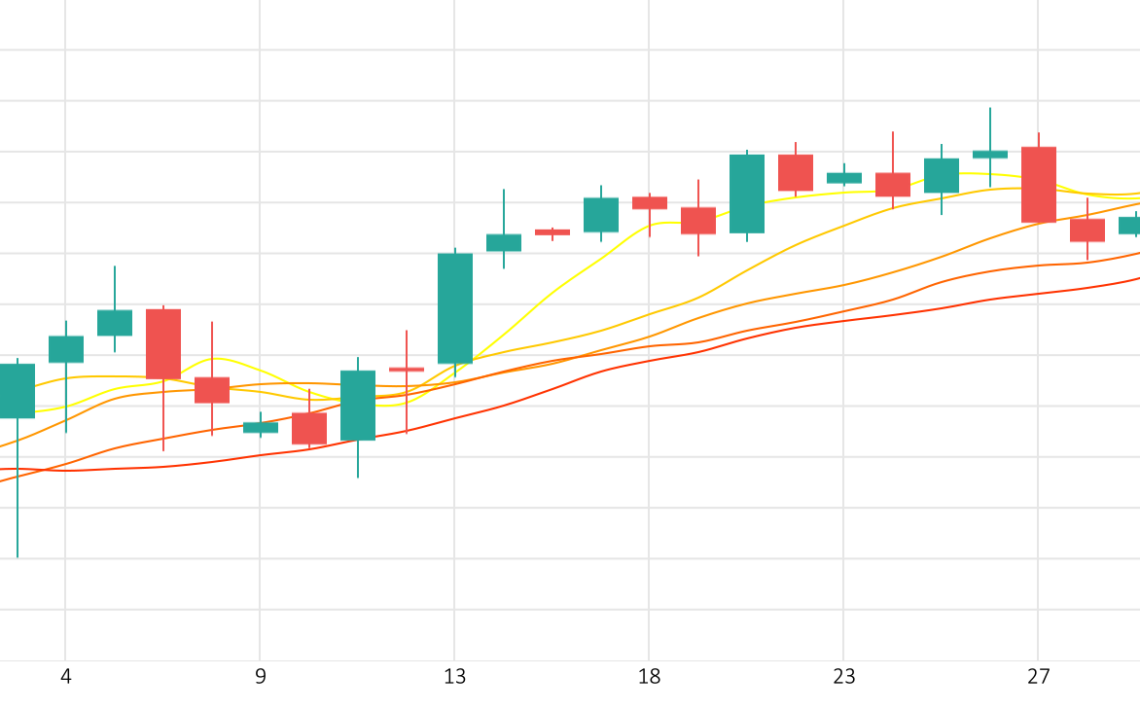
Task: Click the 27 date label on the axis
Action: tap(1039, 677)
